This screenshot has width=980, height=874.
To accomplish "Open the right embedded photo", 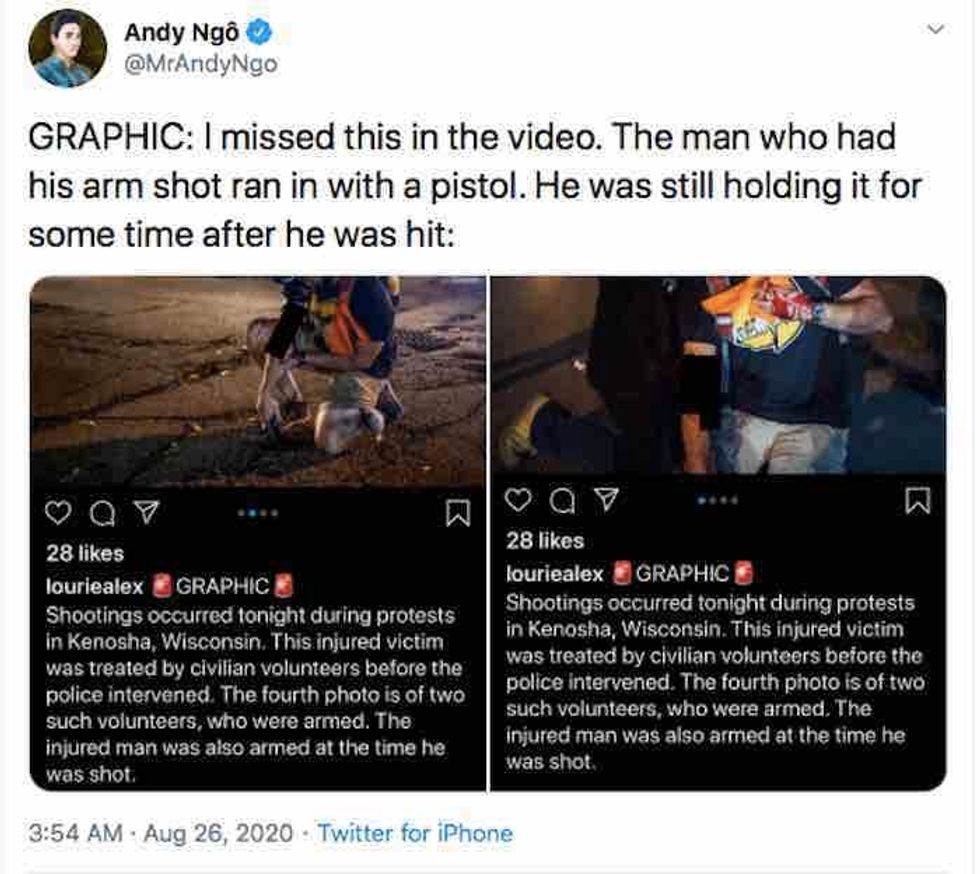I will point(718,374).
